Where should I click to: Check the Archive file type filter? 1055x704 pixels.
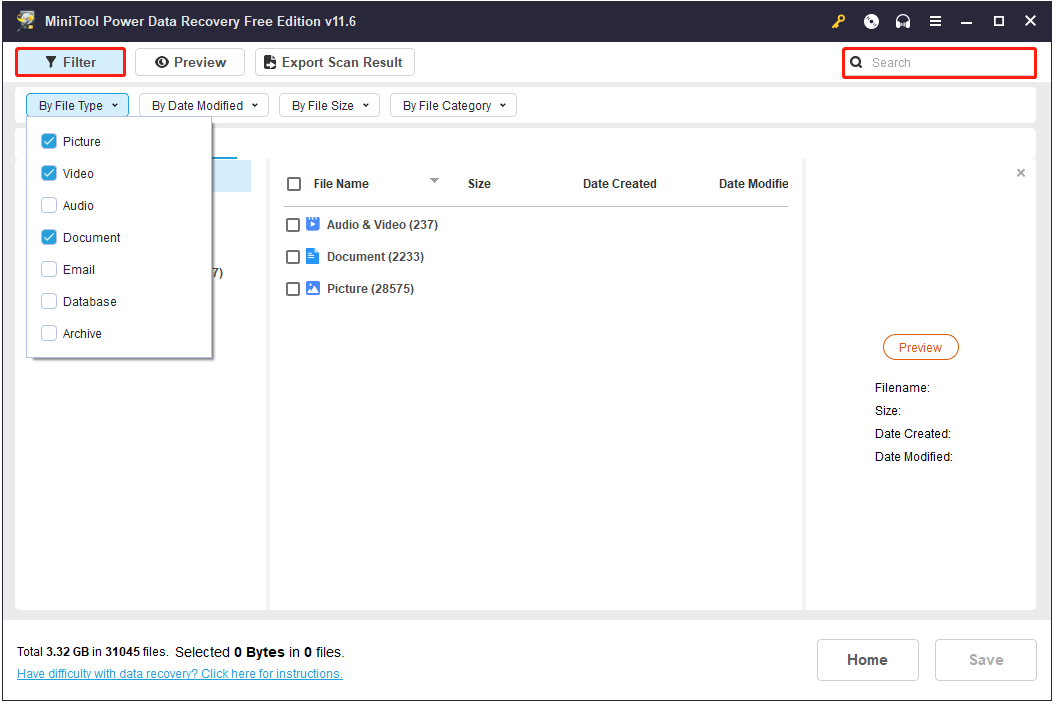[x=49, y=333]
